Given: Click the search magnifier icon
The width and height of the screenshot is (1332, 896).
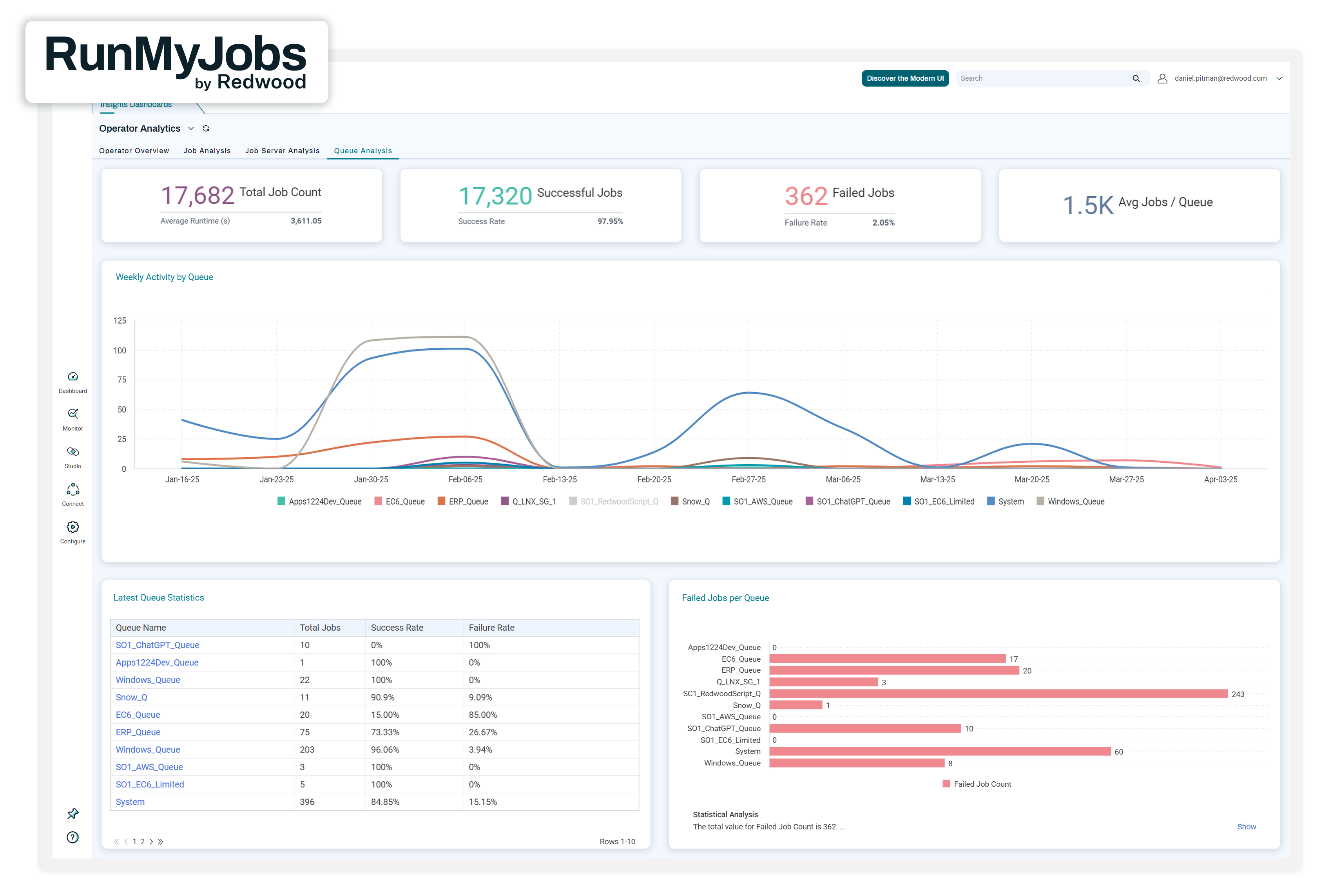Looking at the screenshot, I should click(x=1136, y=79).
